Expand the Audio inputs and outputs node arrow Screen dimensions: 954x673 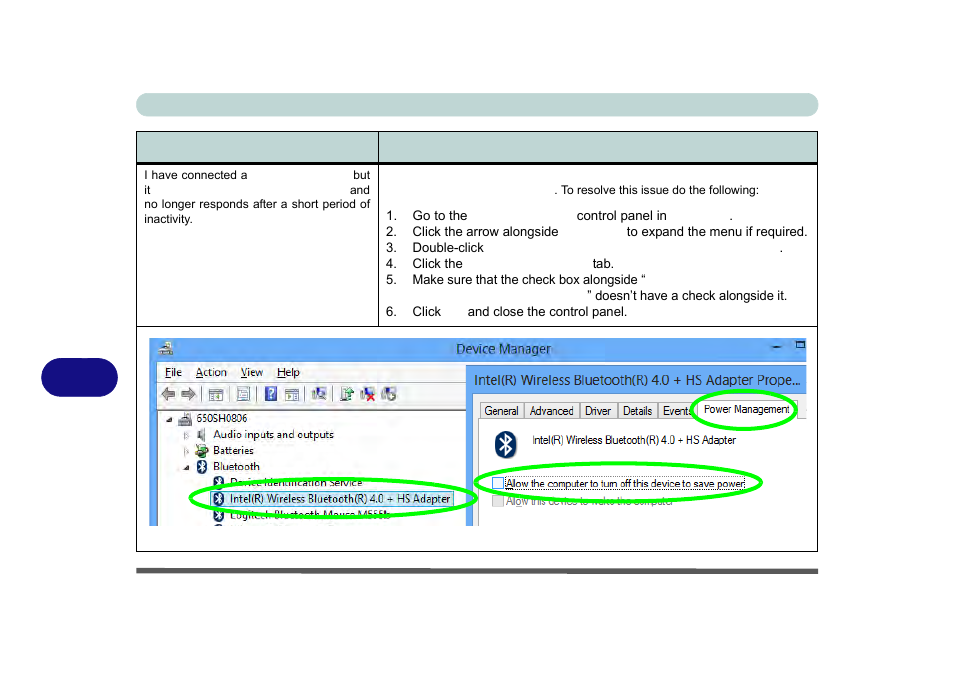(186, 435)
